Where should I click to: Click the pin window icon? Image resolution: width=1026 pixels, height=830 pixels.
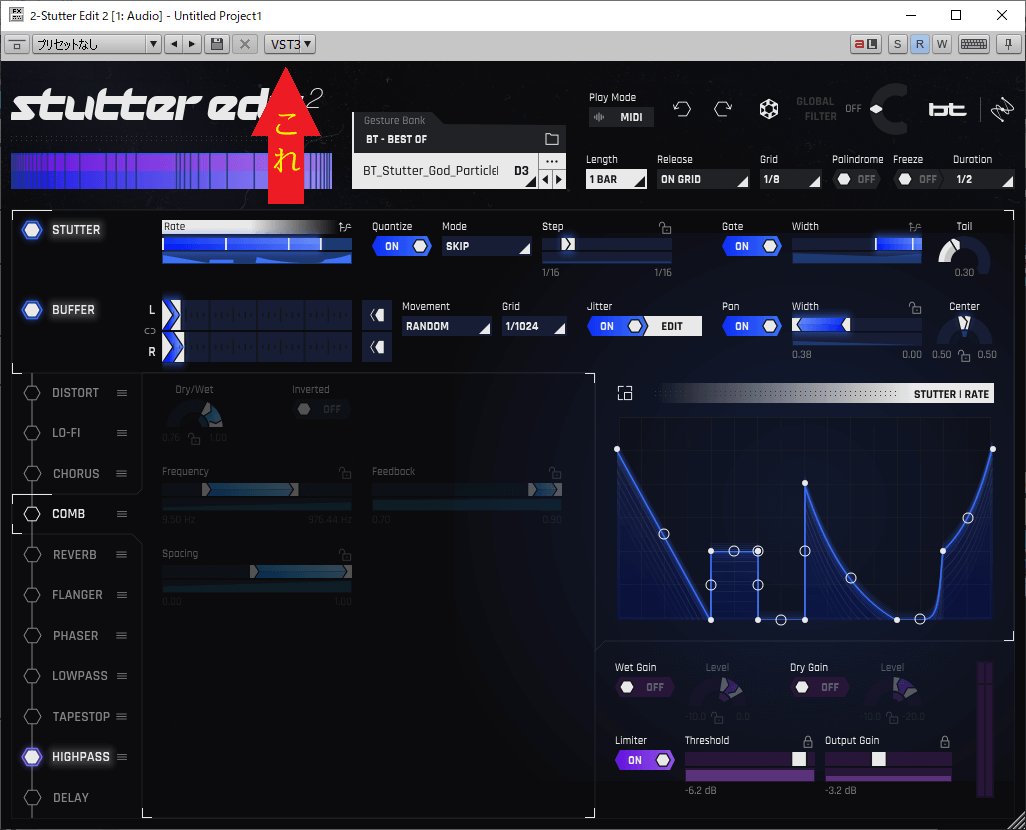click(x=1008, y=44)
